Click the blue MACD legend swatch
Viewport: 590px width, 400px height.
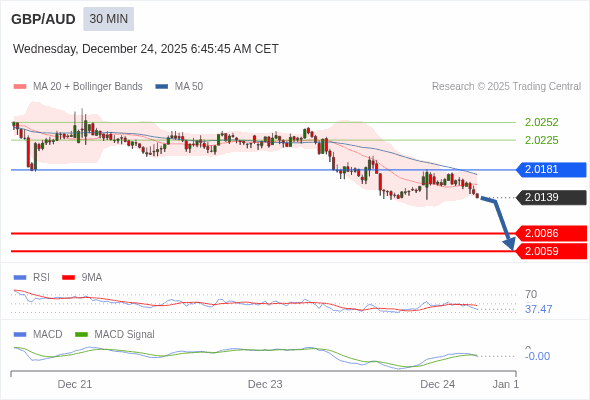point(20,335)
